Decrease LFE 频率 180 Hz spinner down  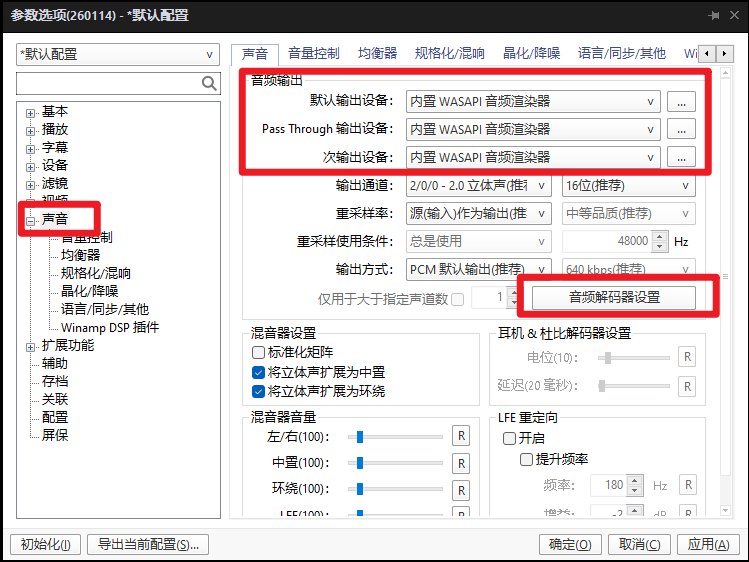coord(635,490)
